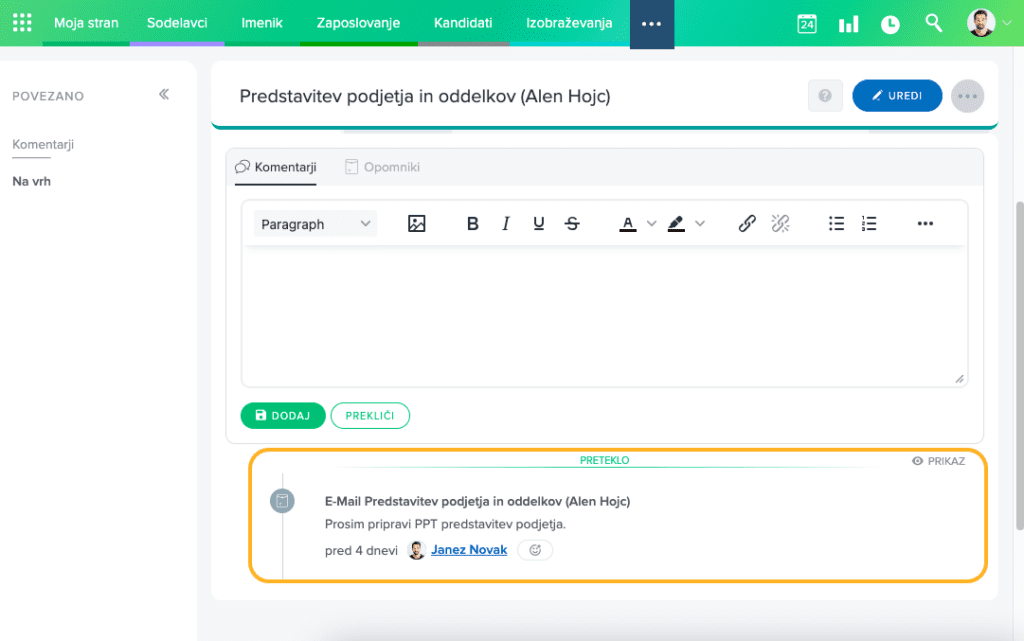
Task: Insert a hyperlink with the link icon
Action: pyautogui.click(x=747, y=224)
